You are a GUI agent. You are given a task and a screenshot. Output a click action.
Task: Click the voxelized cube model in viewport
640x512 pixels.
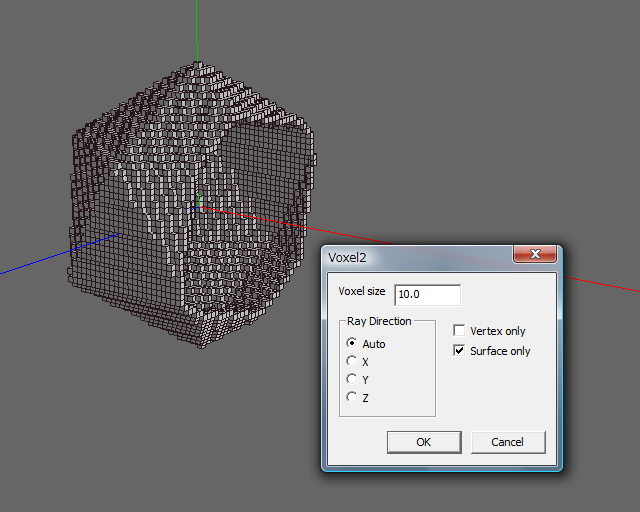(x=192, y=204)
